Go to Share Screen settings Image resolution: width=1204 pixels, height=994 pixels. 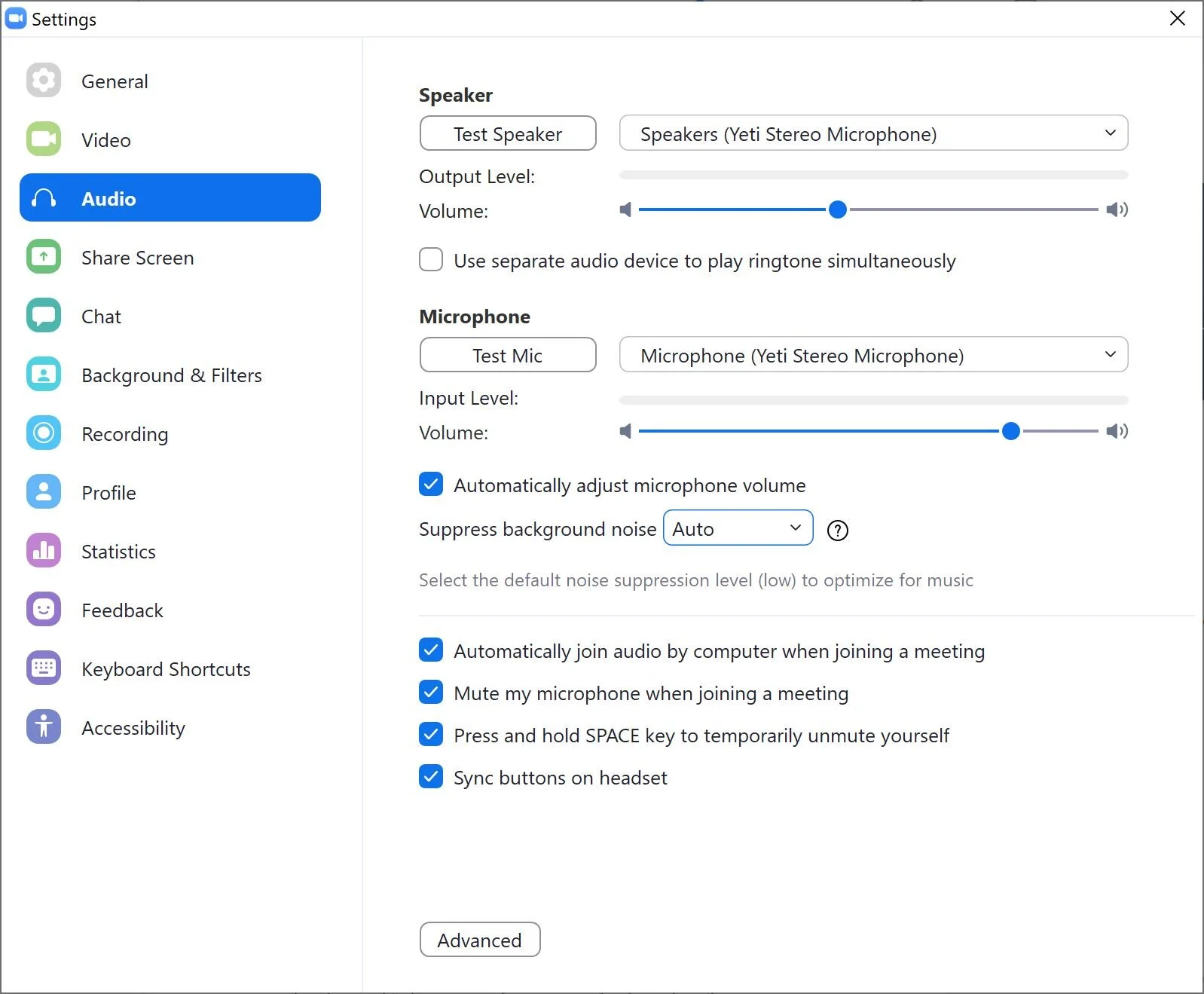click(x=170, y=257)
